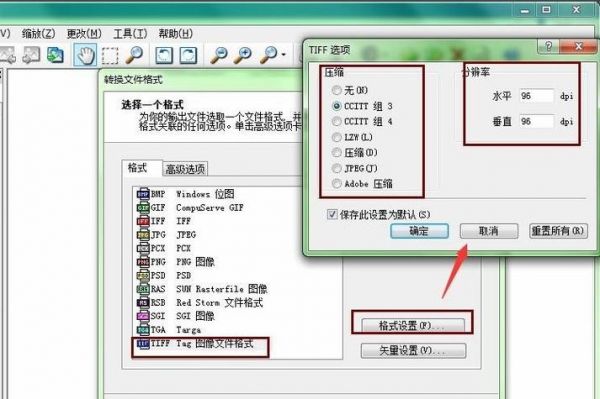Select the 无(N) compression option
600x399 pixels.
336,90
